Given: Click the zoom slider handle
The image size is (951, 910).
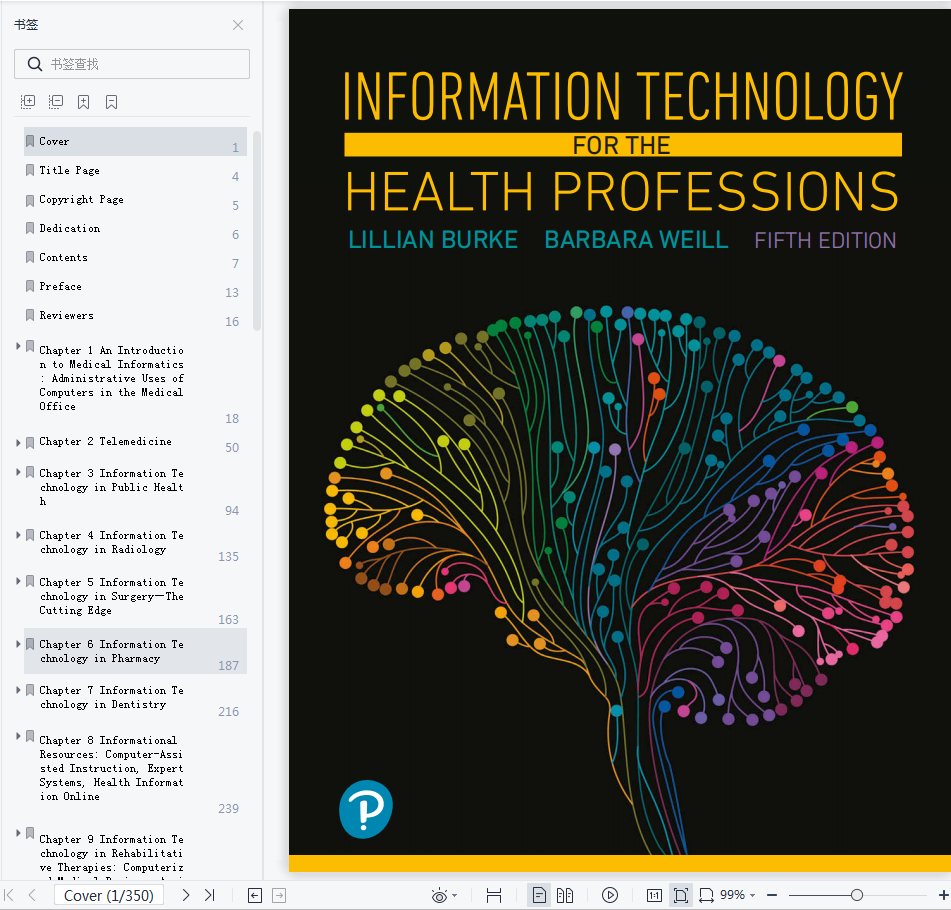Looking at the screenshot, I should pyautogui.click(x=856, y=895).
